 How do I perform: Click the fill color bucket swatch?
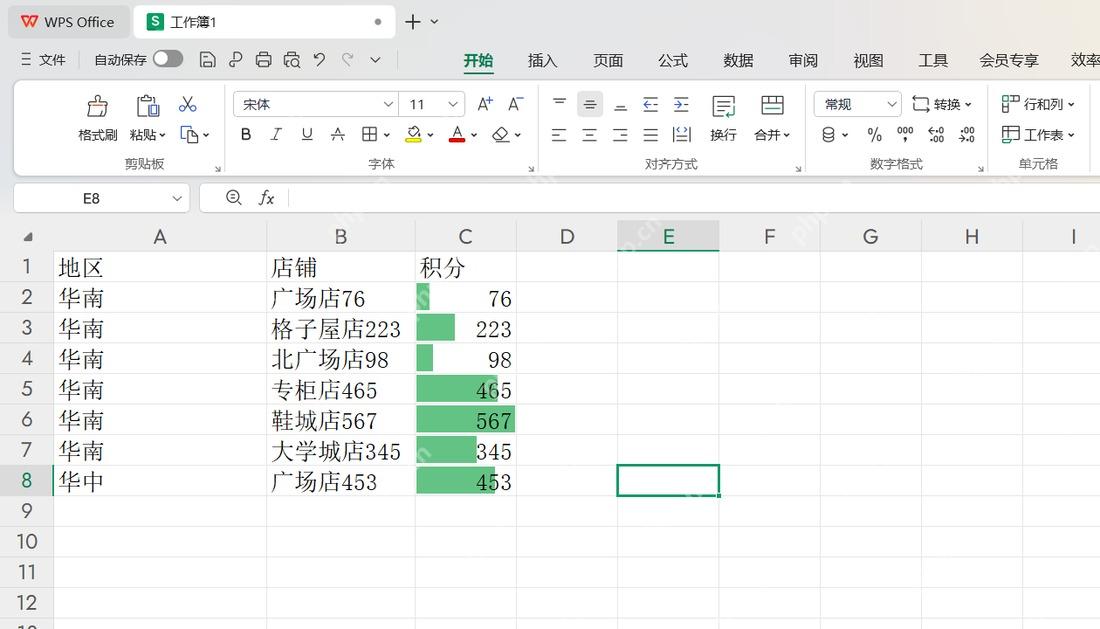pos(413,135)
